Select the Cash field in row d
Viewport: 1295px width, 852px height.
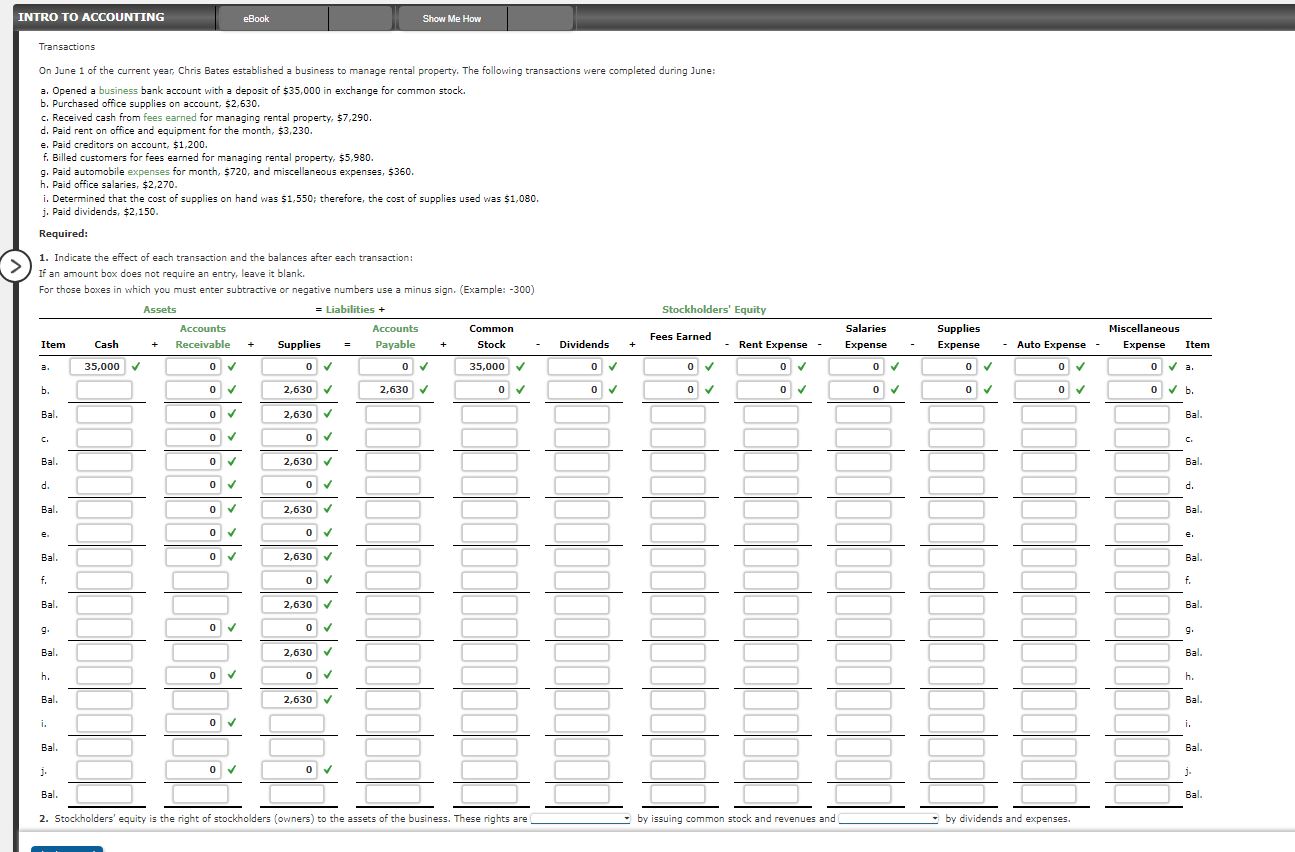104,485
